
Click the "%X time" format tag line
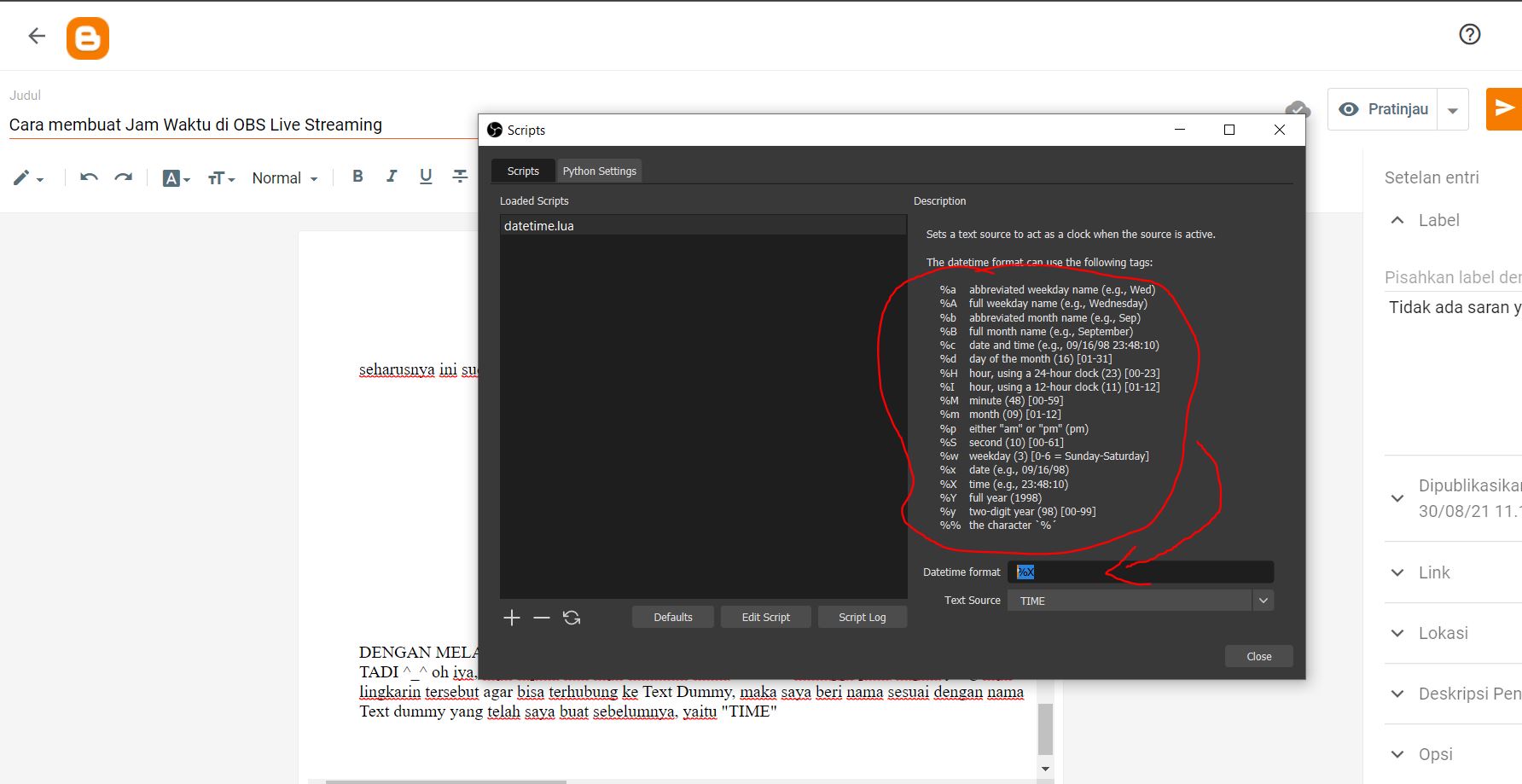pyautogui.click(x=1004, y=484)
